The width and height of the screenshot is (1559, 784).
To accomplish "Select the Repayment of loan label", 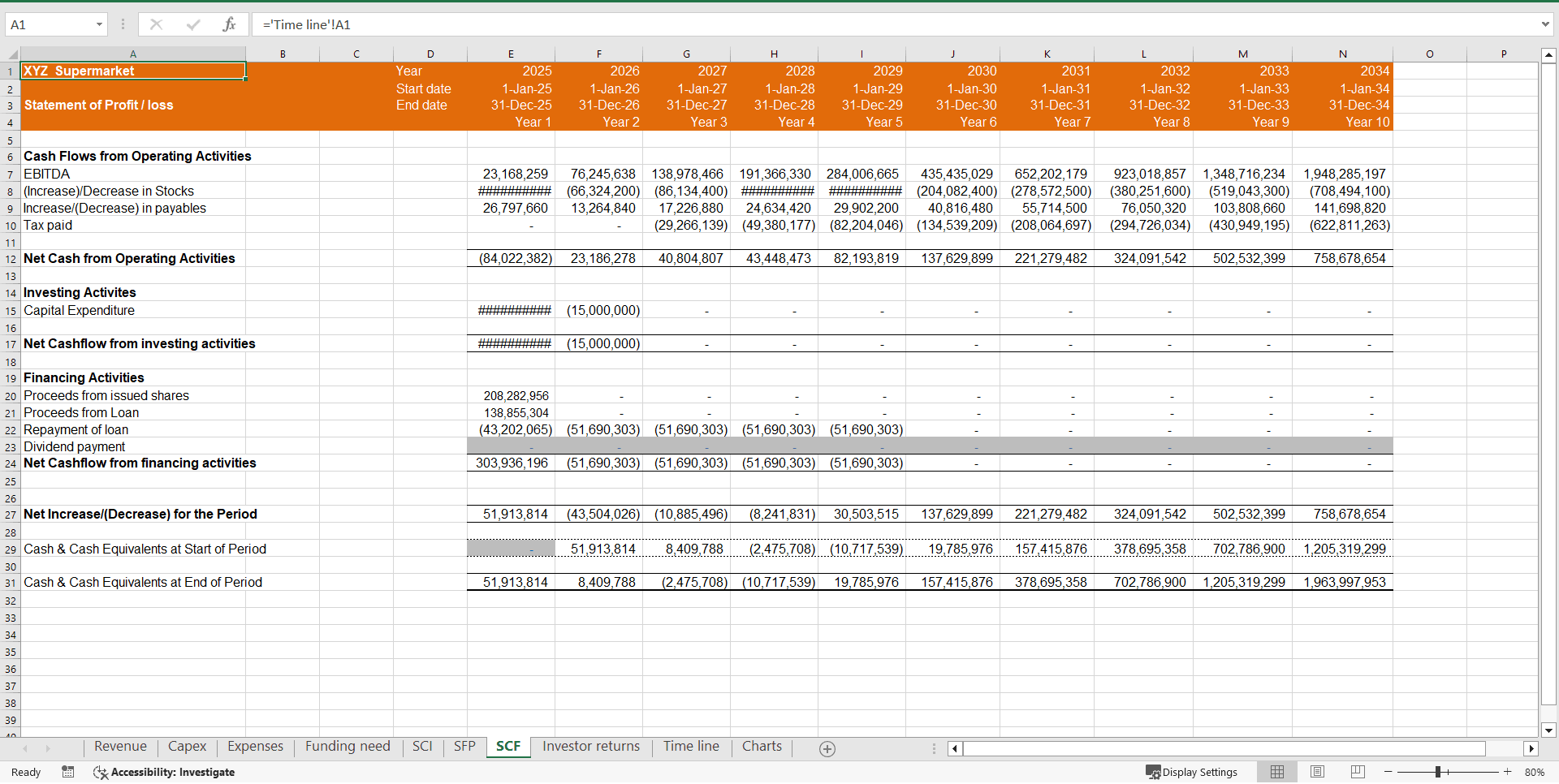I will (76, 429).
